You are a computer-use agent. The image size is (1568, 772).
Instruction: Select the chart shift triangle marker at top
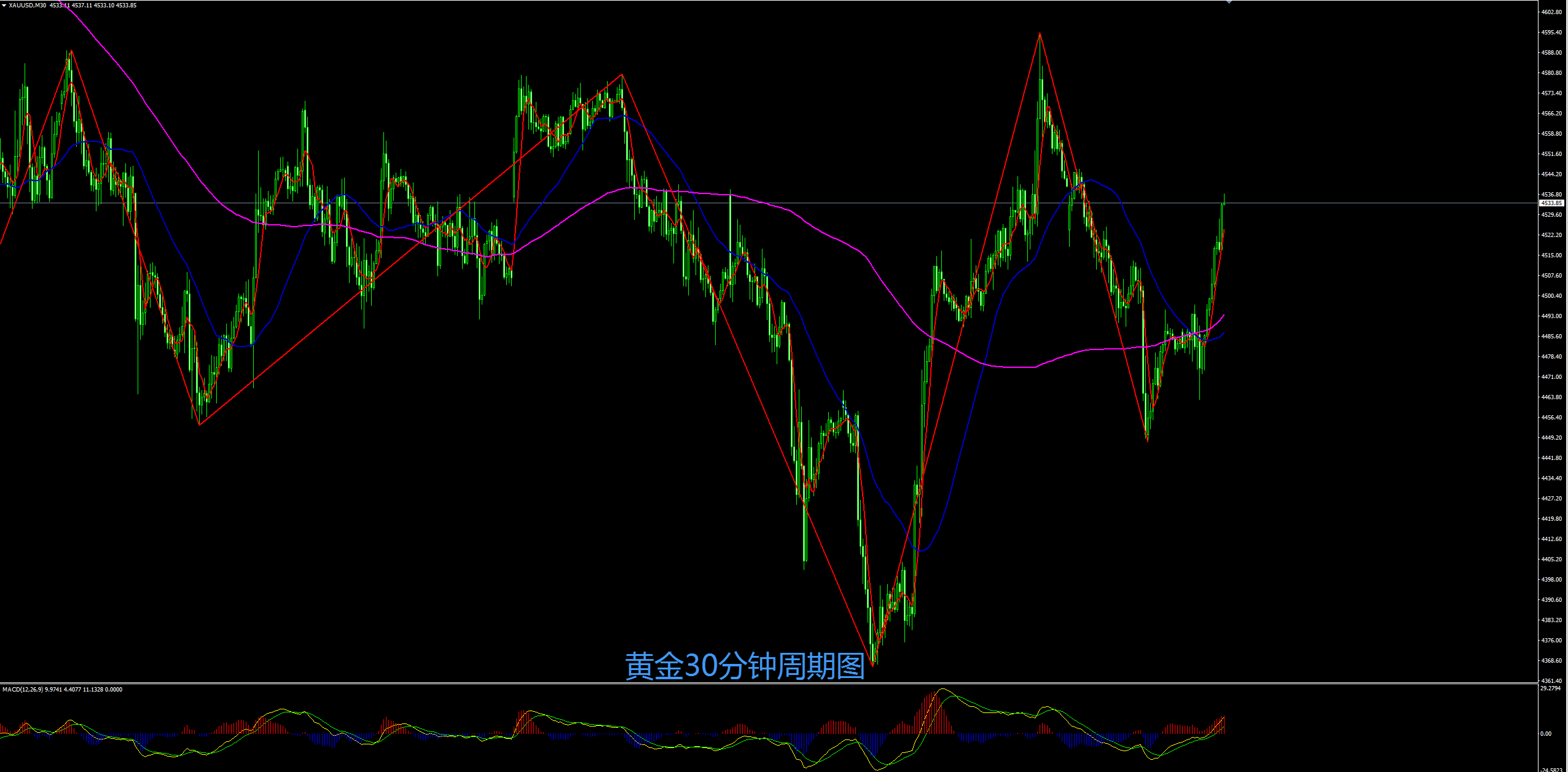click(x=1228, y=2)
